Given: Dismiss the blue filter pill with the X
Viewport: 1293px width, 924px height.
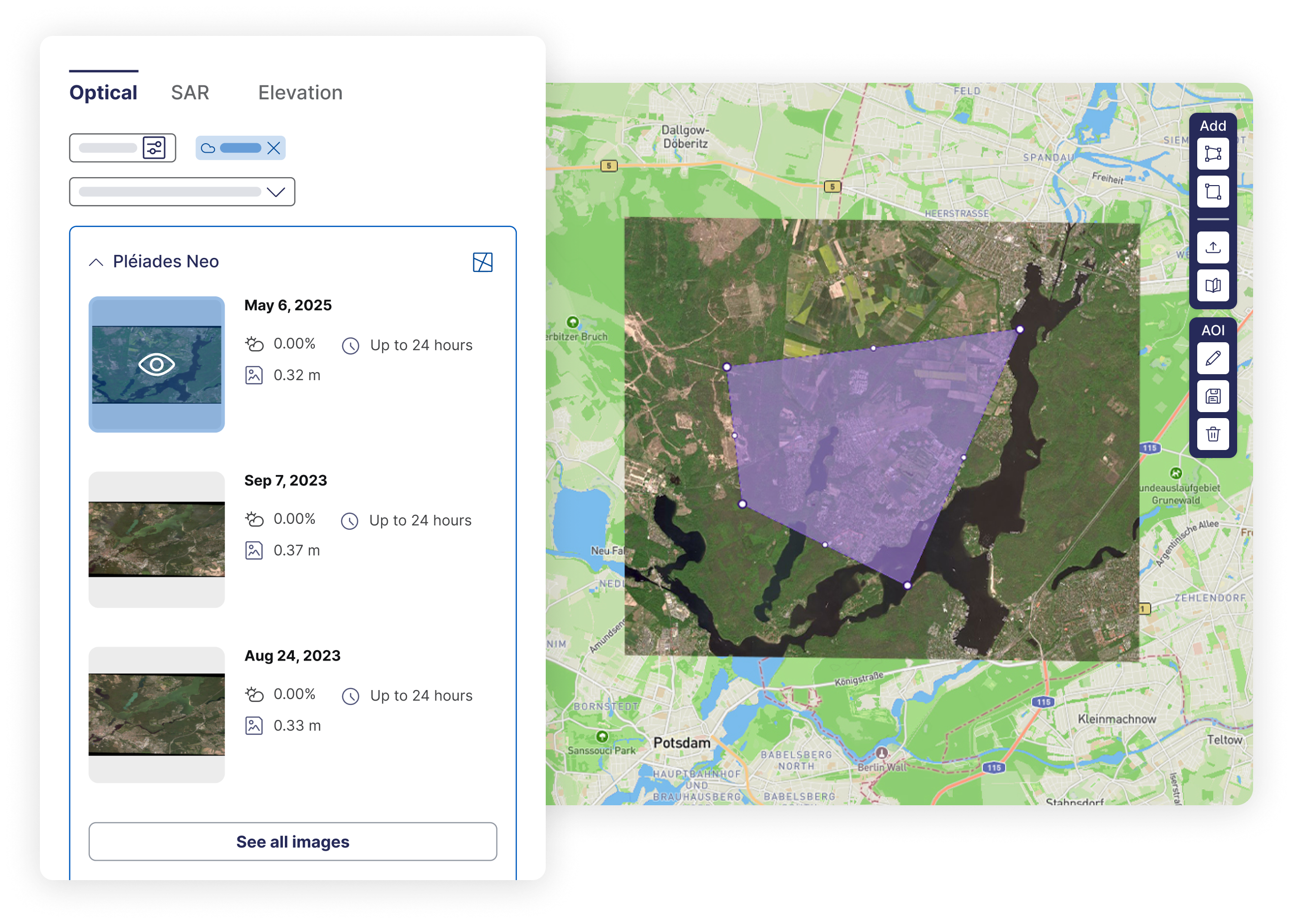Looking at the screenshot, I should [274, 147].
